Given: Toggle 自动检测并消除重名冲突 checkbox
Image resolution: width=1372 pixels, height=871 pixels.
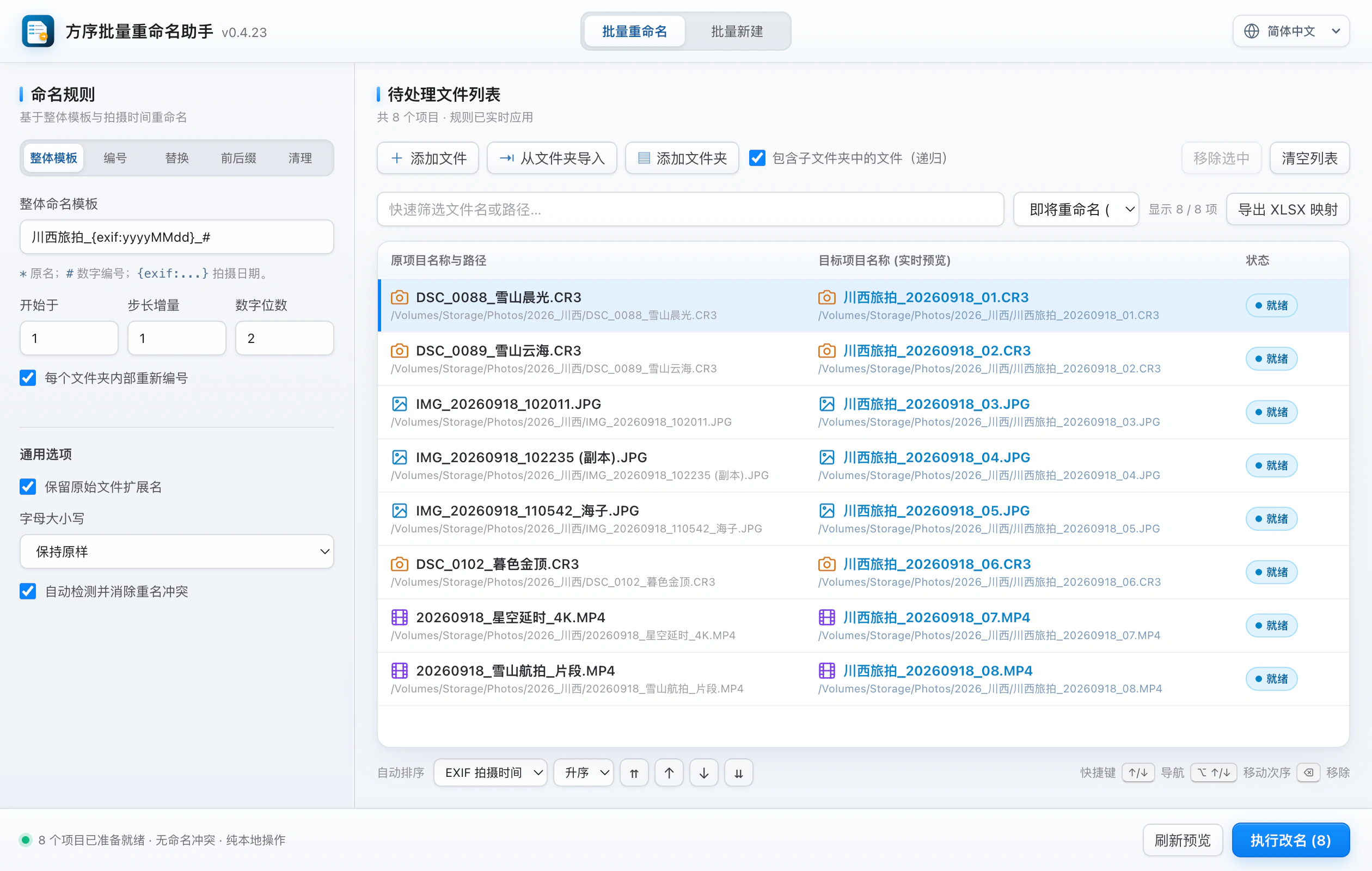Looking at the screenshot, I should (x=28, y=591).
